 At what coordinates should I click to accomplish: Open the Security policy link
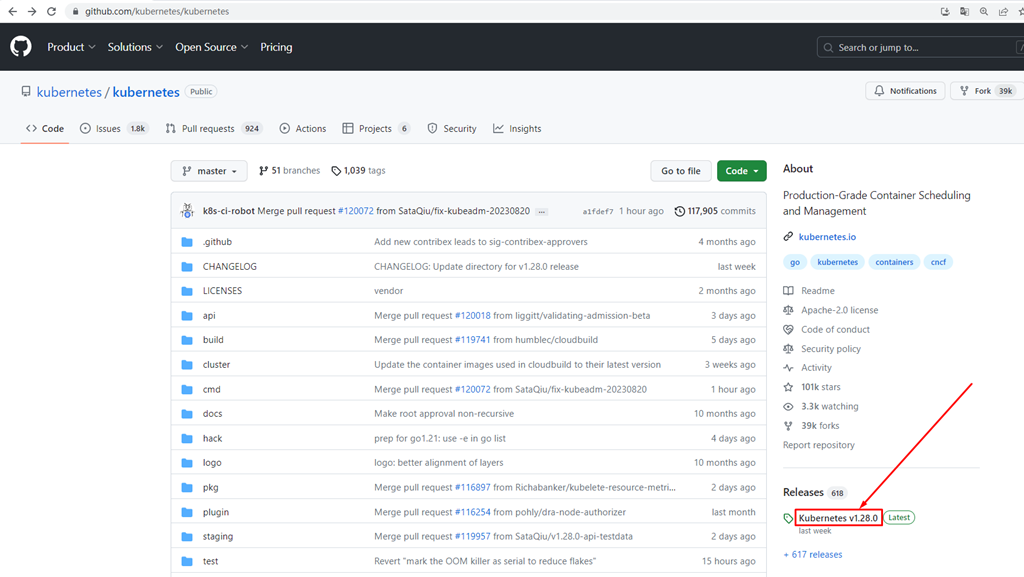point(831,349)
